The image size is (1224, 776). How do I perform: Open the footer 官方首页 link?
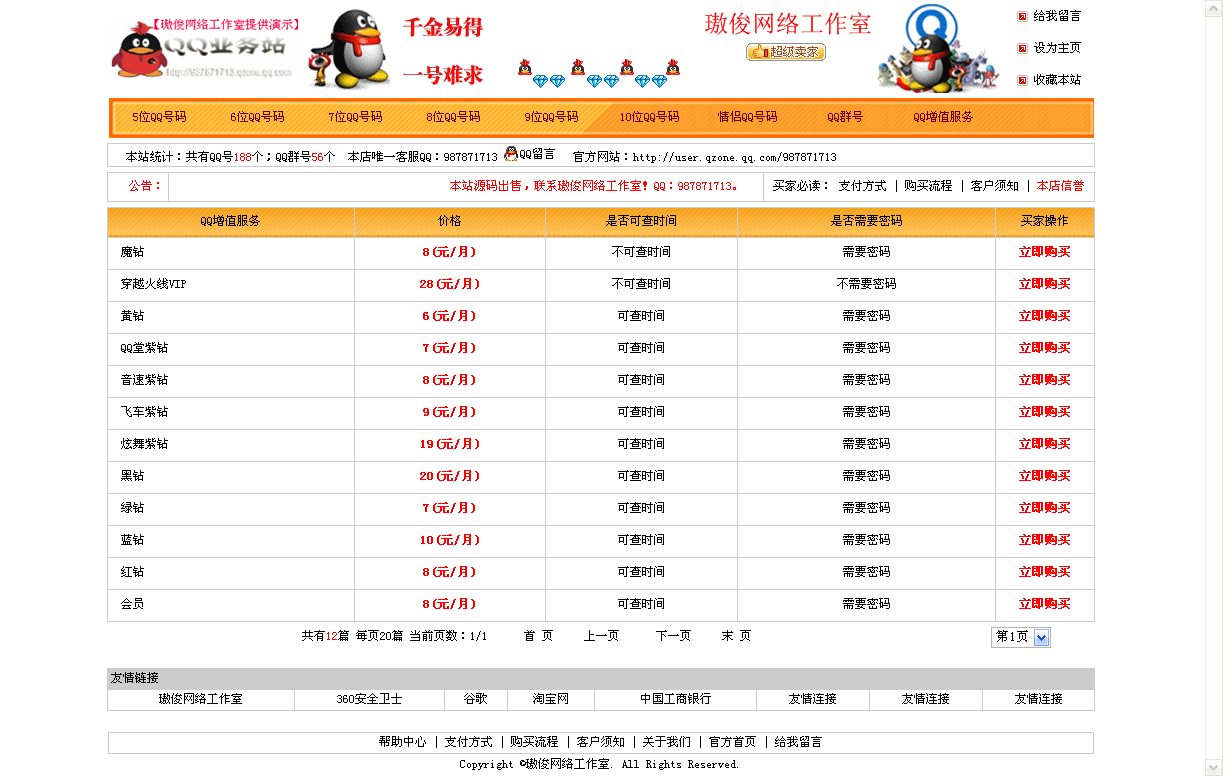pos(732,742)
